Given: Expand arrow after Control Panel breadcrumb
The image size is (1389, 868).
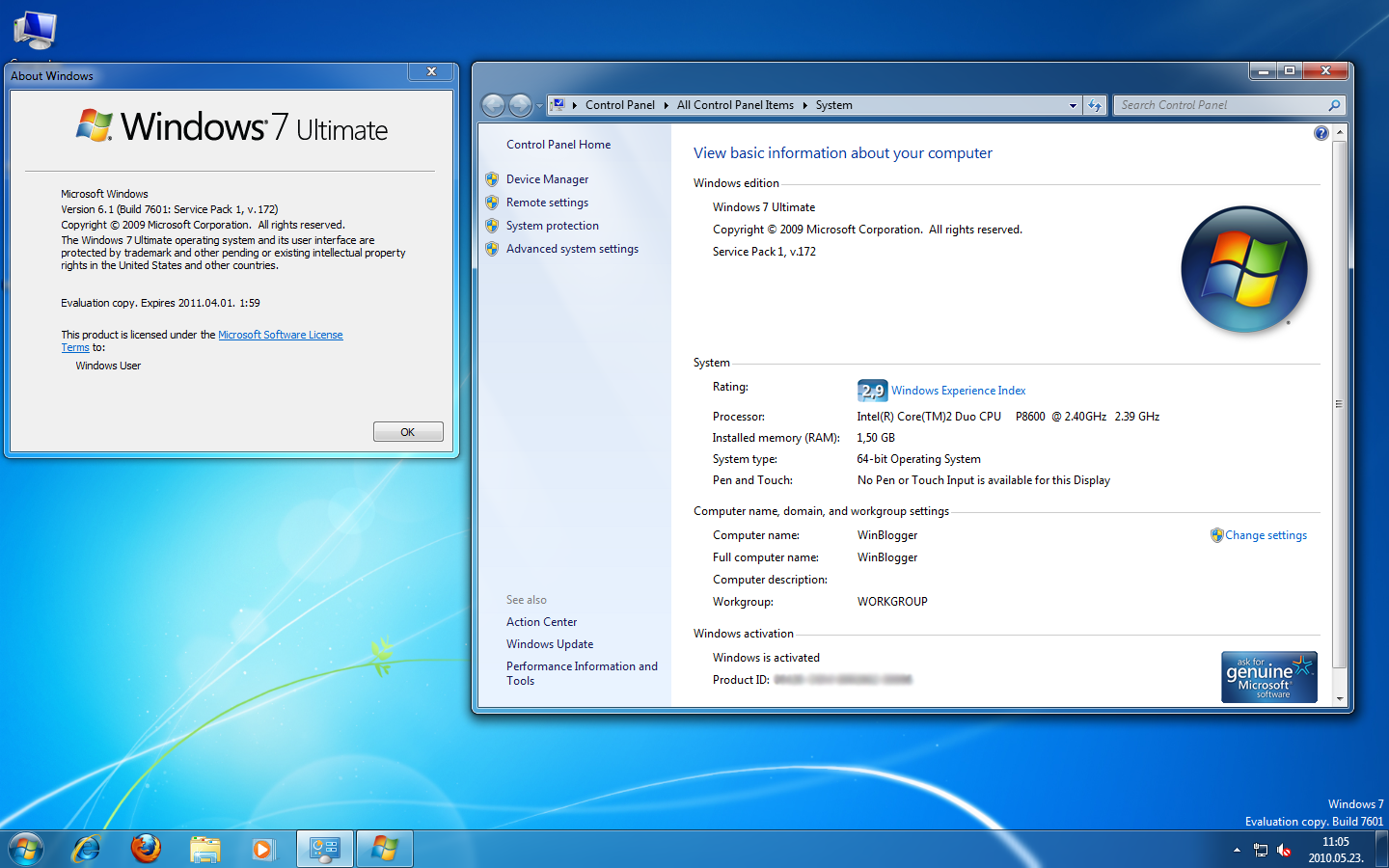Looking at the screenshot, I should tap(666, 105).
